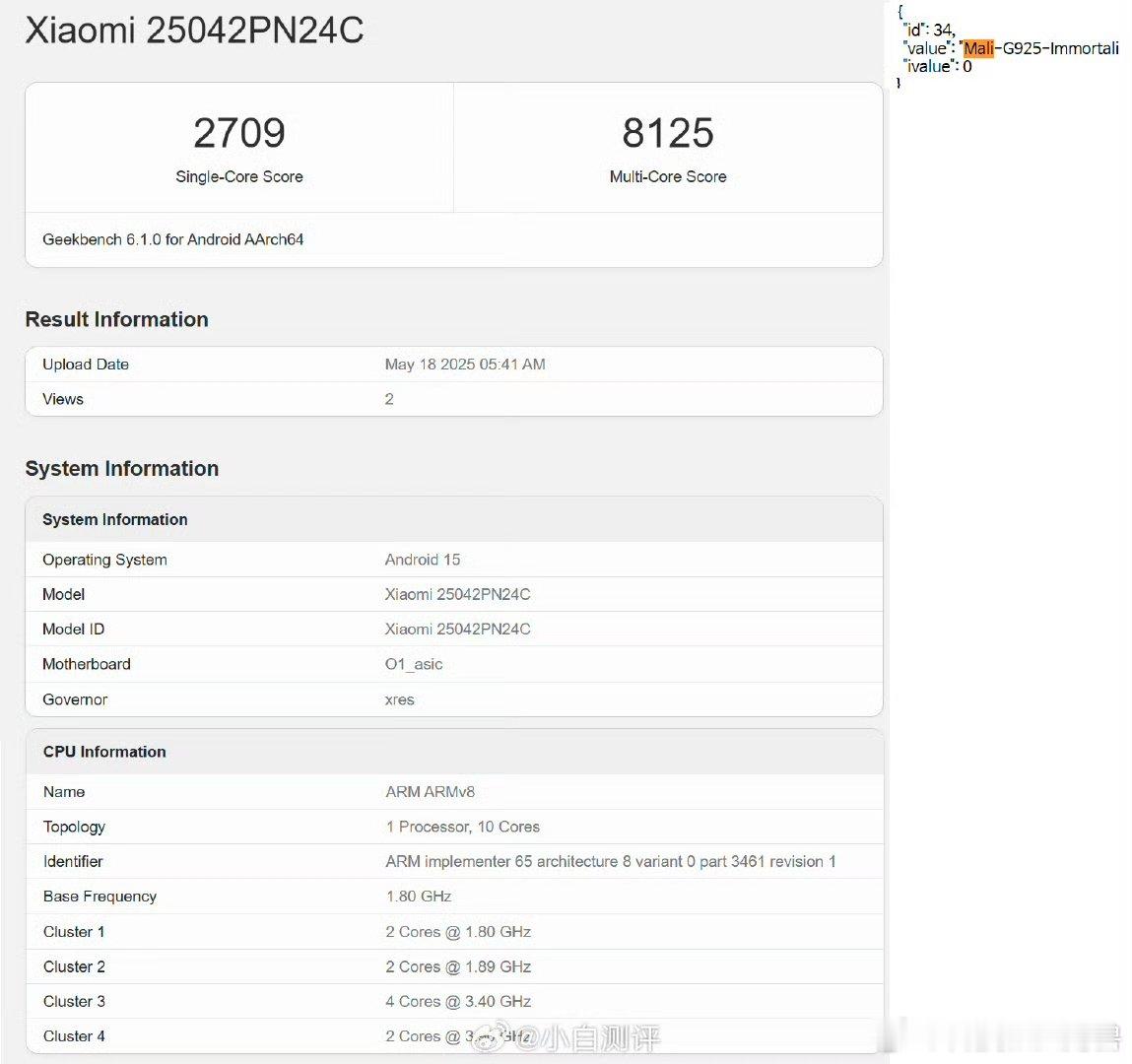The height and width of the screenshot is (1064, 1132).
Task: Click the Multi-Core Score label
Action: click(668, 177)
